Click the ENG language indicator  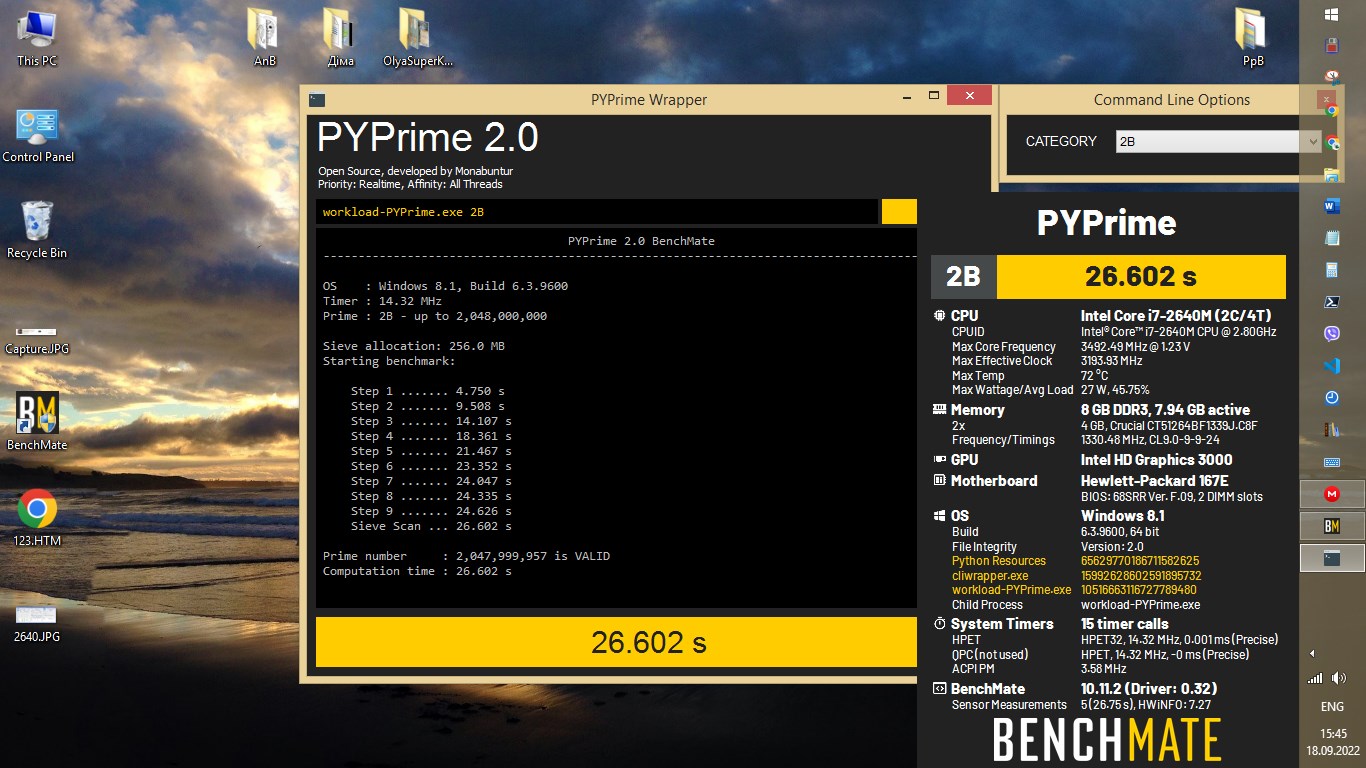tap(1332, 707)
